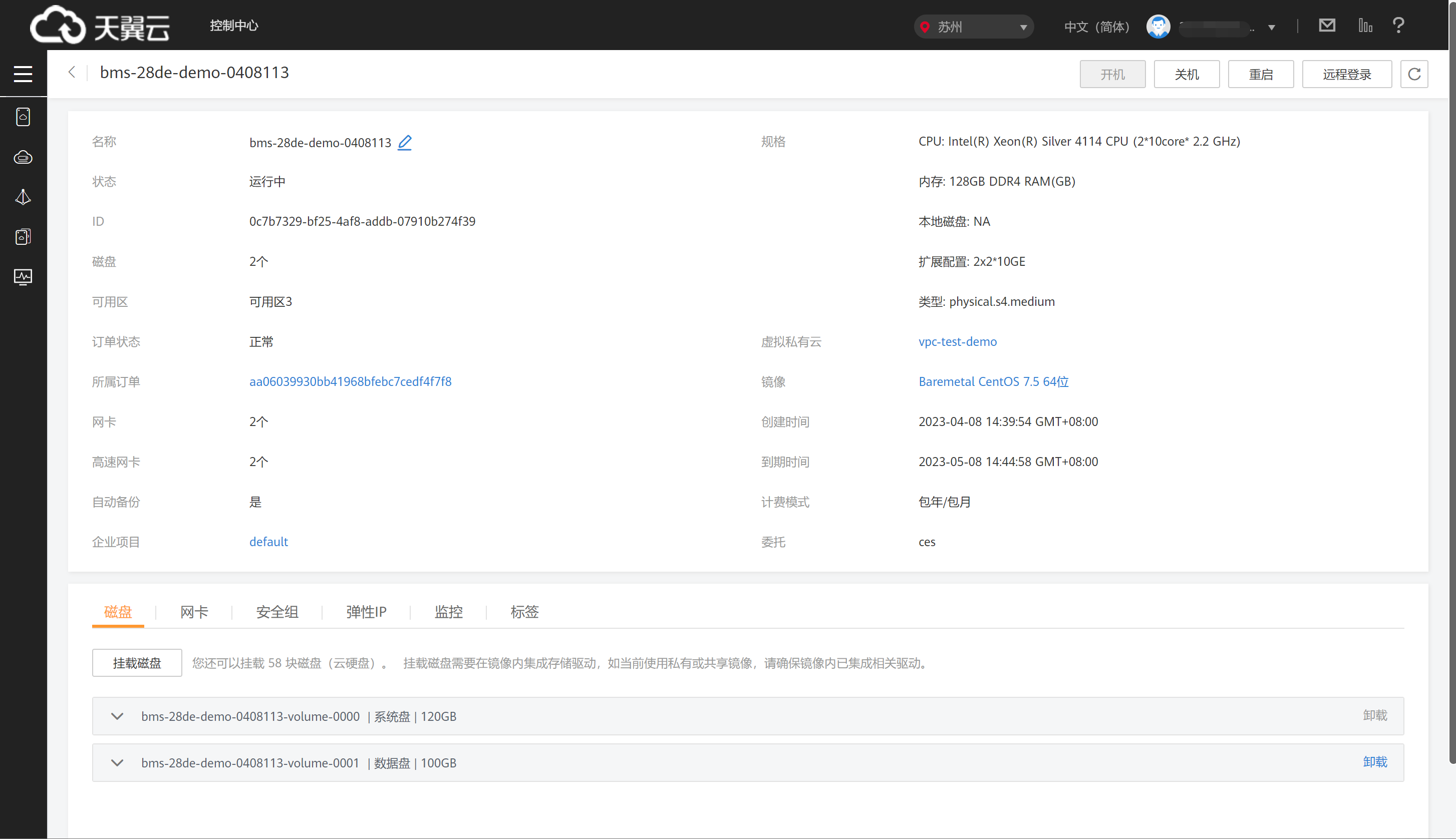Click the help question mark icon
Screen dimensions: 1456x839
pos(1398,26)
